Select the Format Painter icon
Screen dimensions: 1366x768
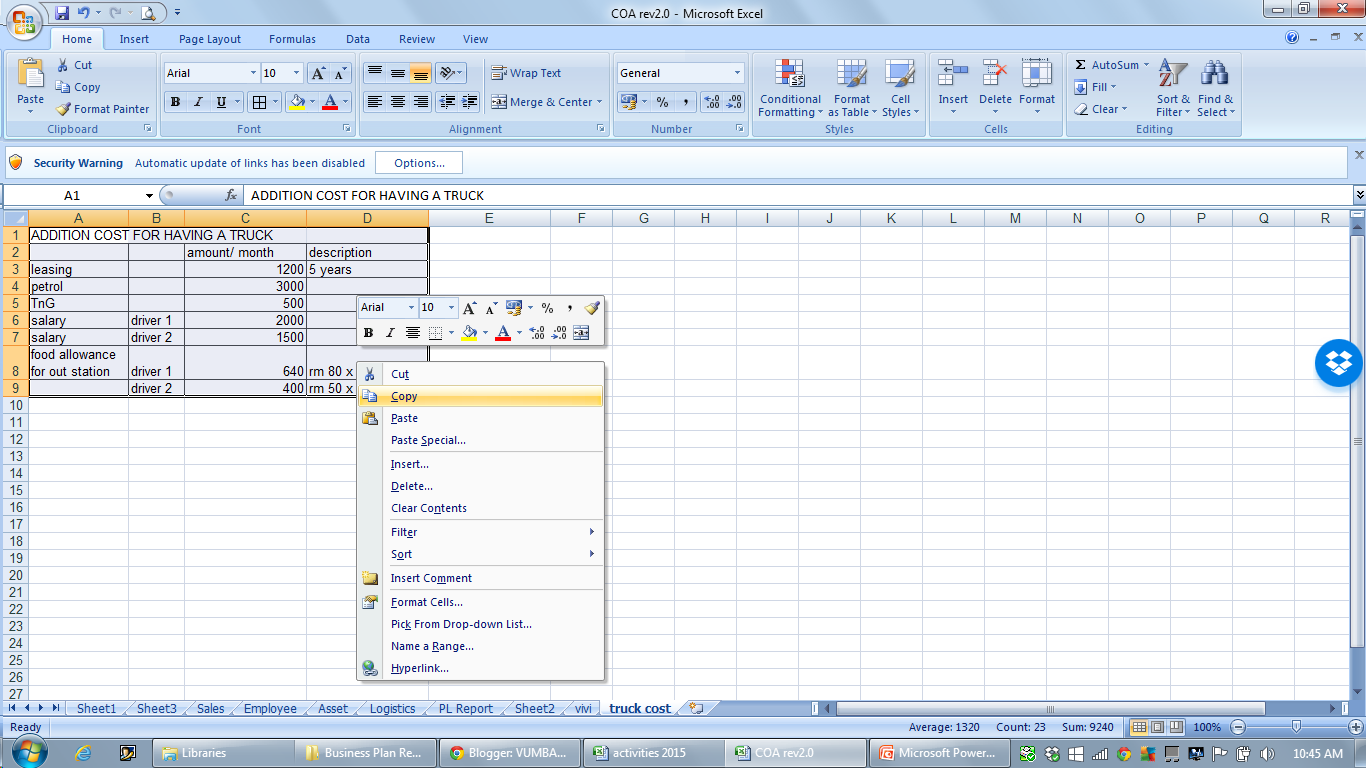pos(103,109)
